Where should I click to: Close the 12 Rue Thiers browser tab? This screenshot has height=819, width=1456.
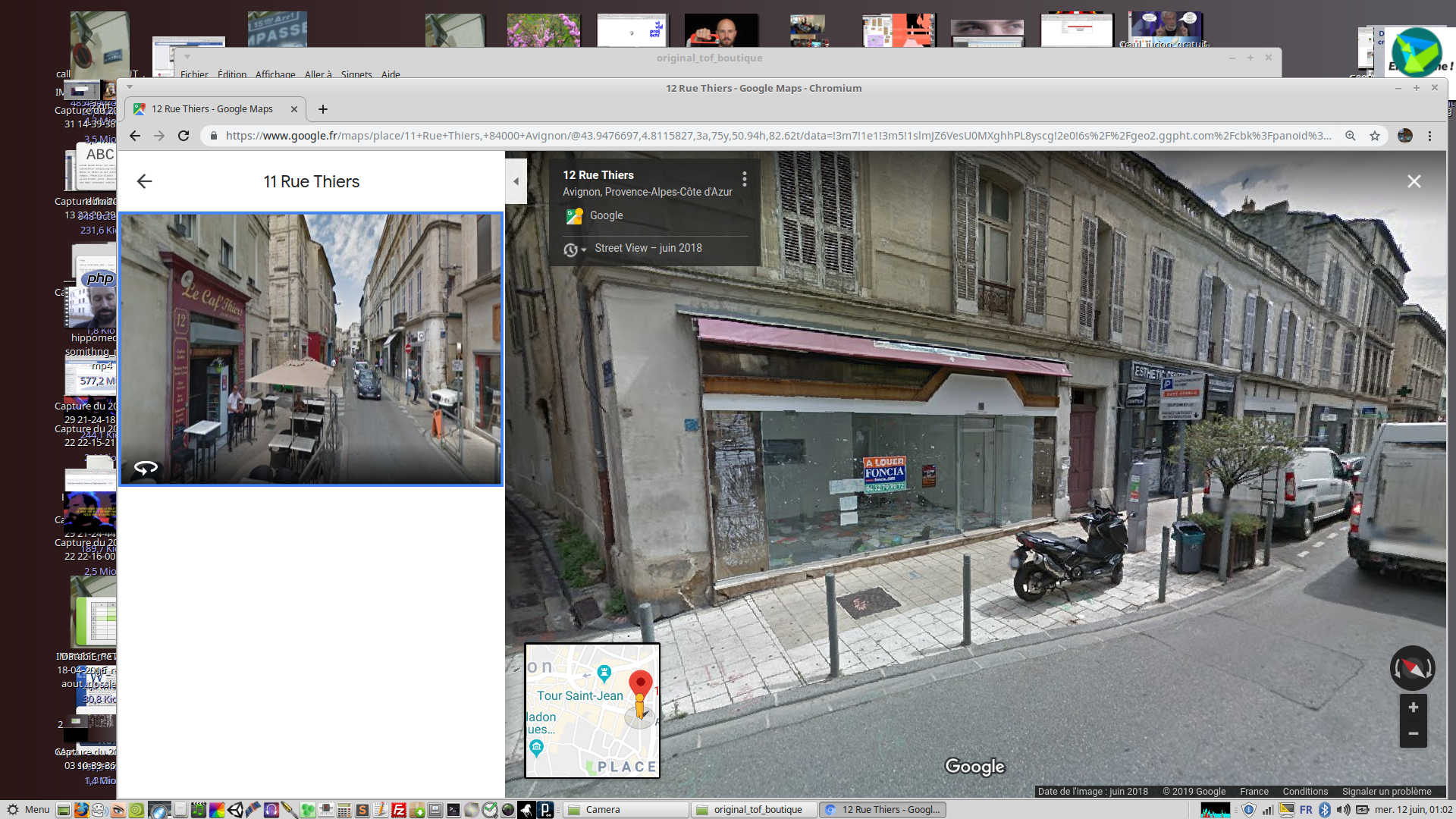click(x=294, y=109)
